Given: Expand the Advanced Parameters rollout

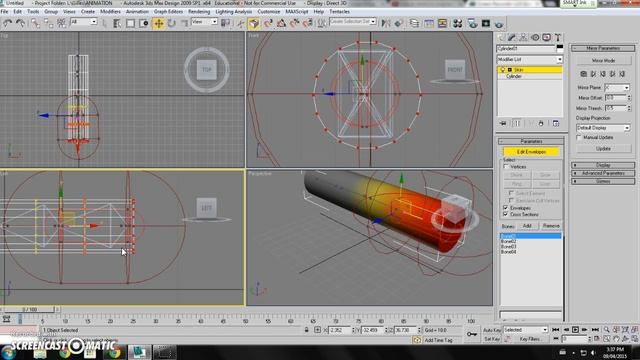Looking at the screenshot, I should click(x=603, y=173).
